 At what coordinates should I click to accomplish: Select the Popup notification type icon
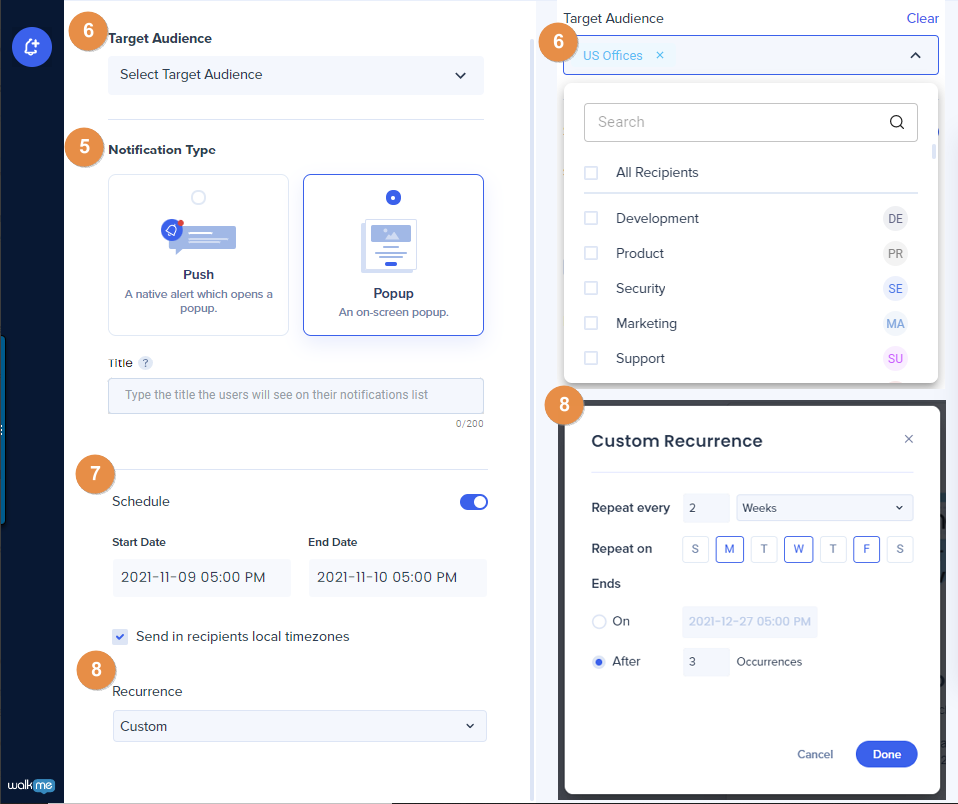[x=393, y=243]
